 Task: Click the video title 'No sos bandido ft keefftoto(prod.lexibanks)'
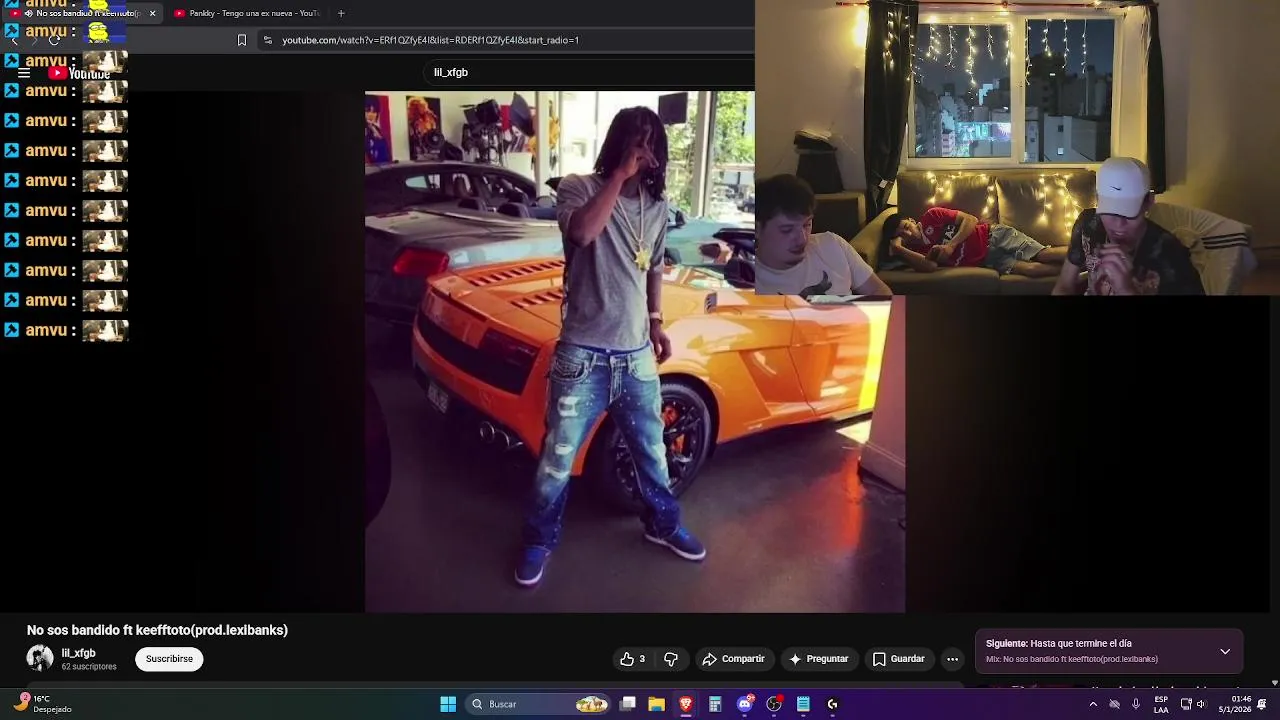tap(157, 630)
